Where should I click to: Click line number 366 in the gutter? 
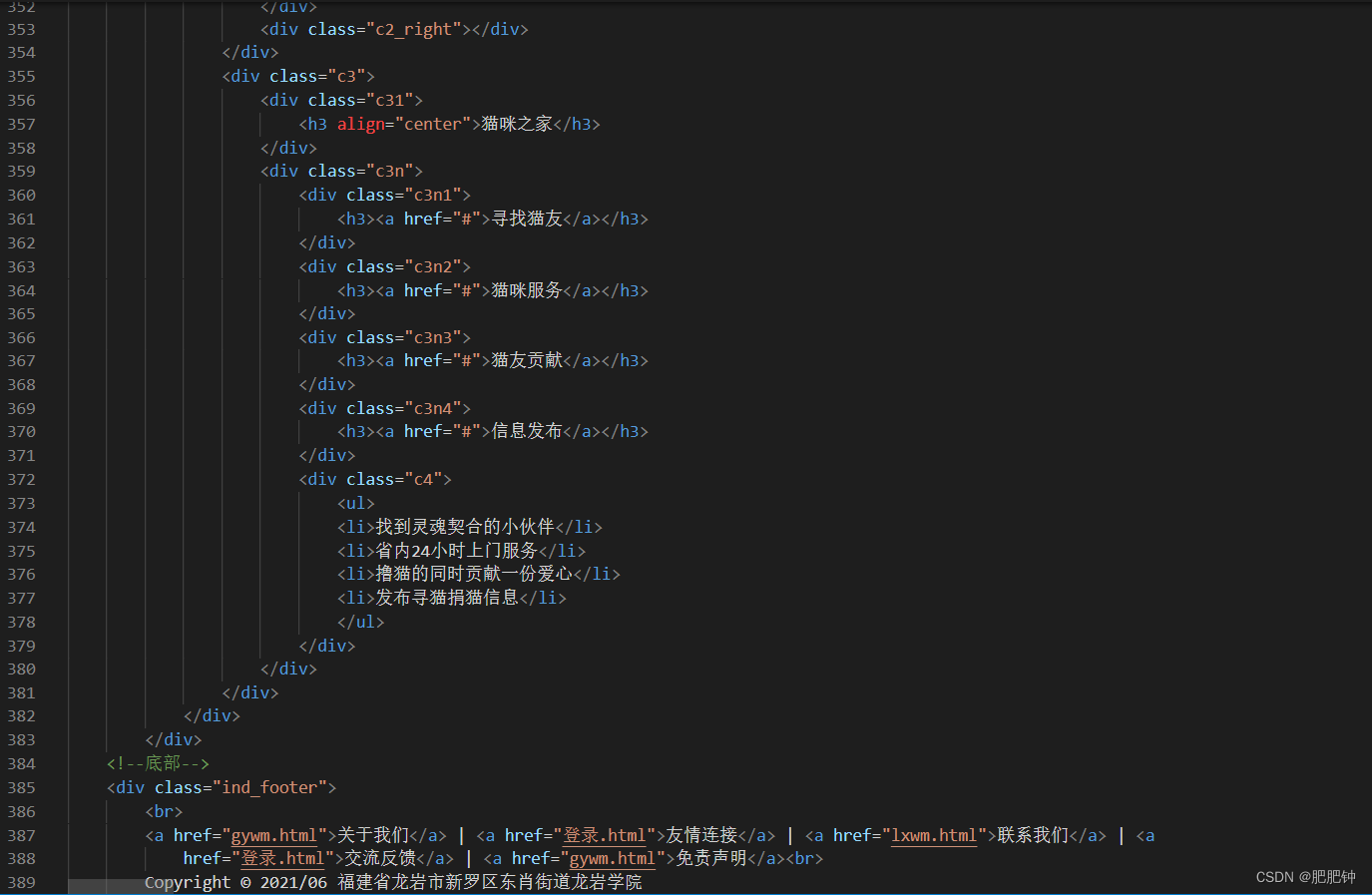click(21, 337)
